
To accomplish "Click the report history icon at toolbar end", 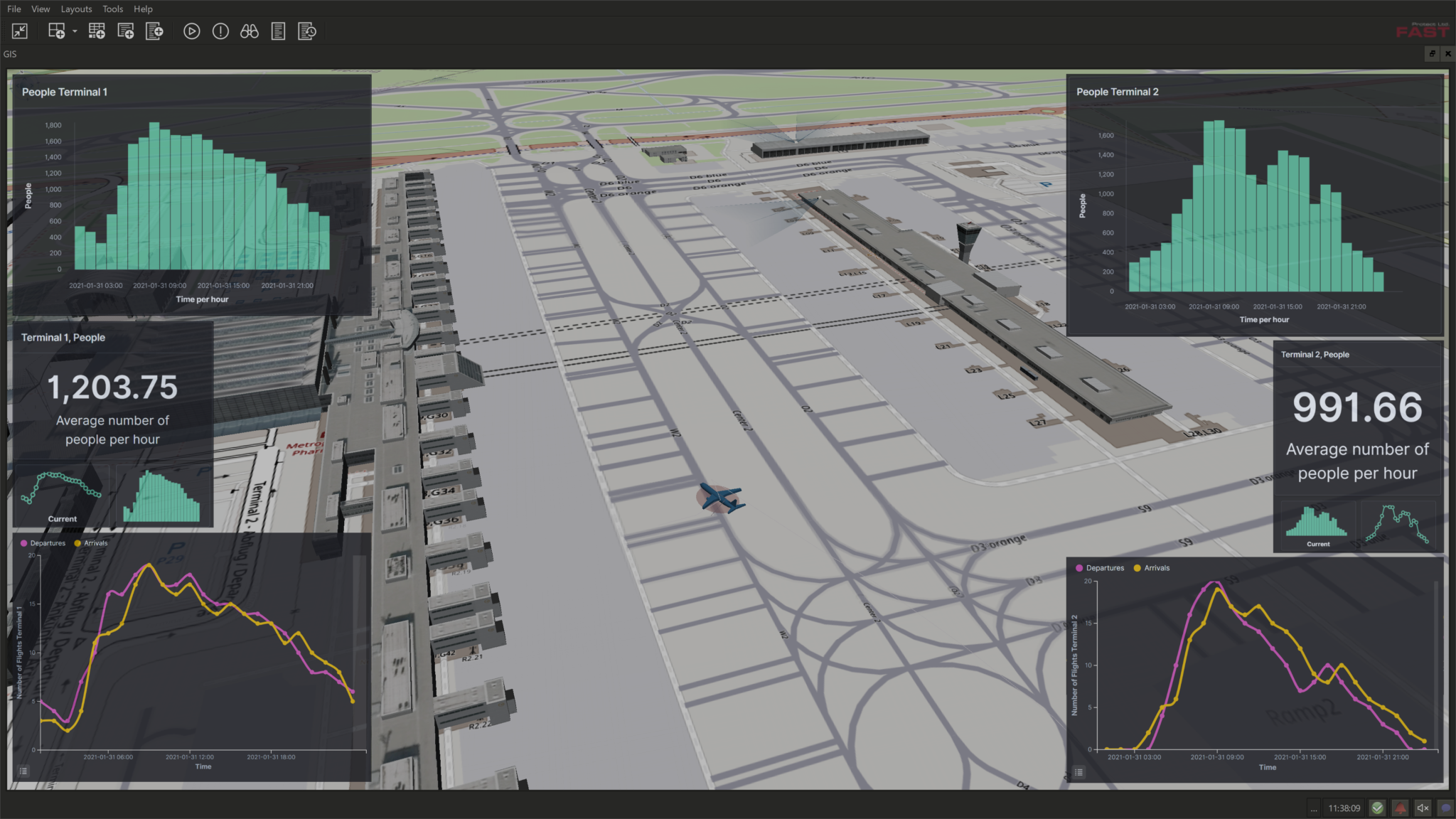I will point(307,31).
